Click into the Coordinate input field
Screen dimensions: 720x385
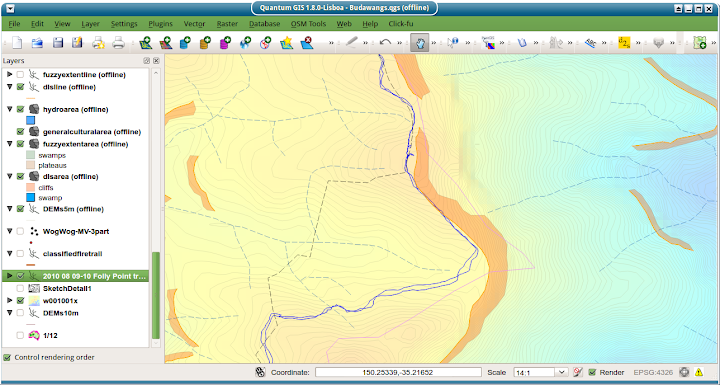coord(398,372)
